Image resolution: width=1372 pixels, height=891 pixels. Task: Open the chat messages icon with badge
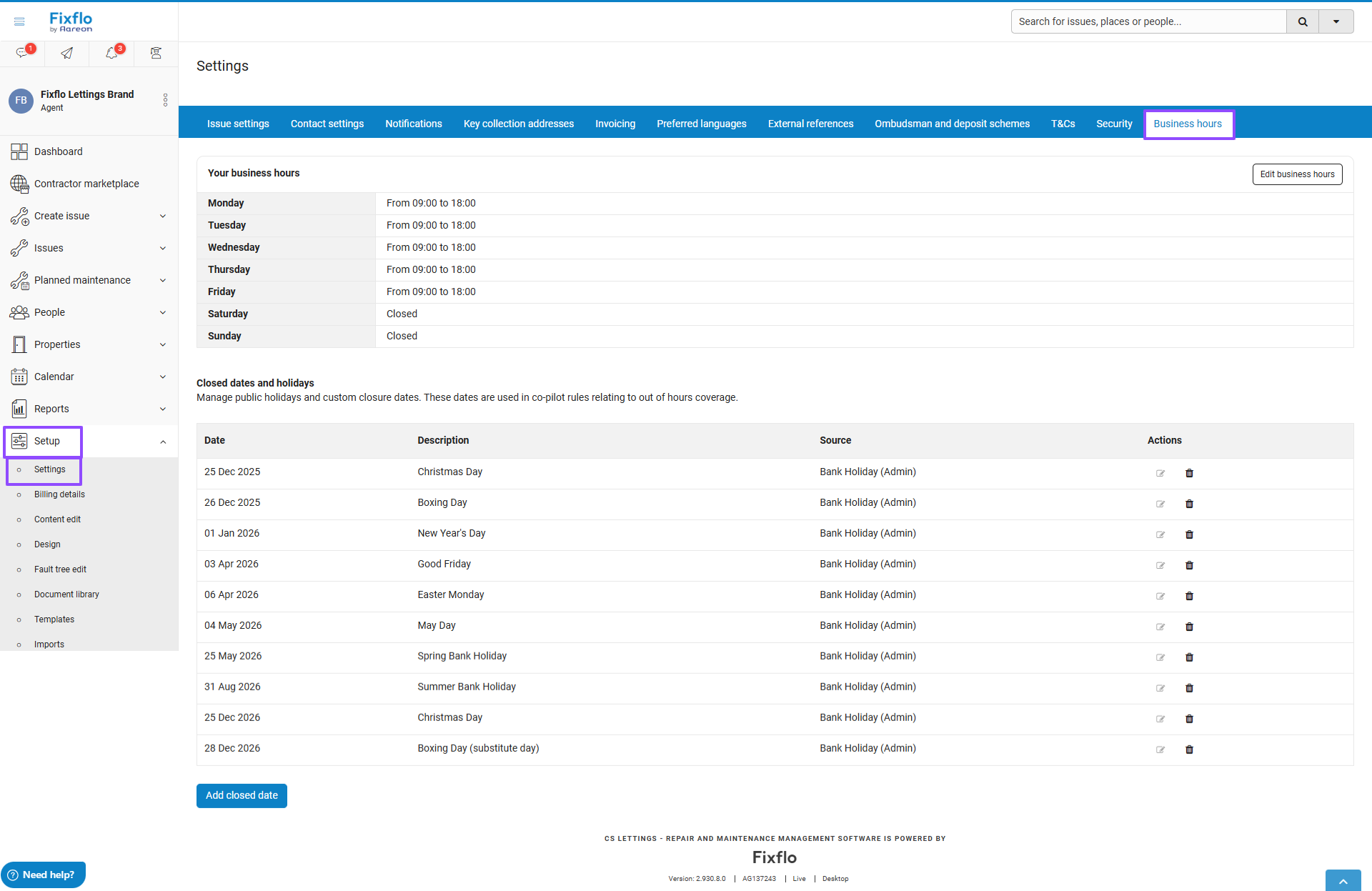click(x=22, y=53)
